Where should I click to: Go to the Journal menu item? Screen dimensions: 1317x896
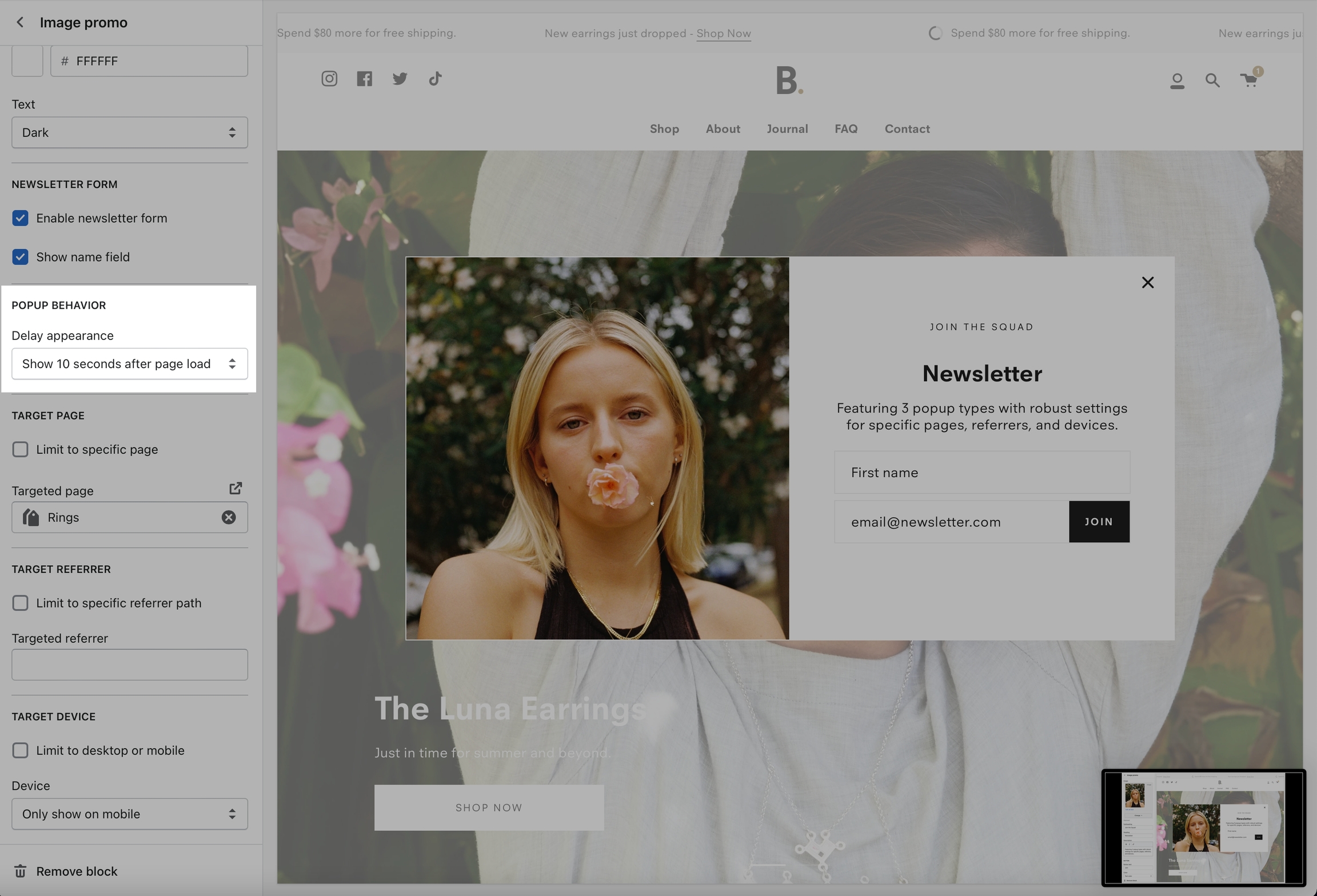coord(787,129)
